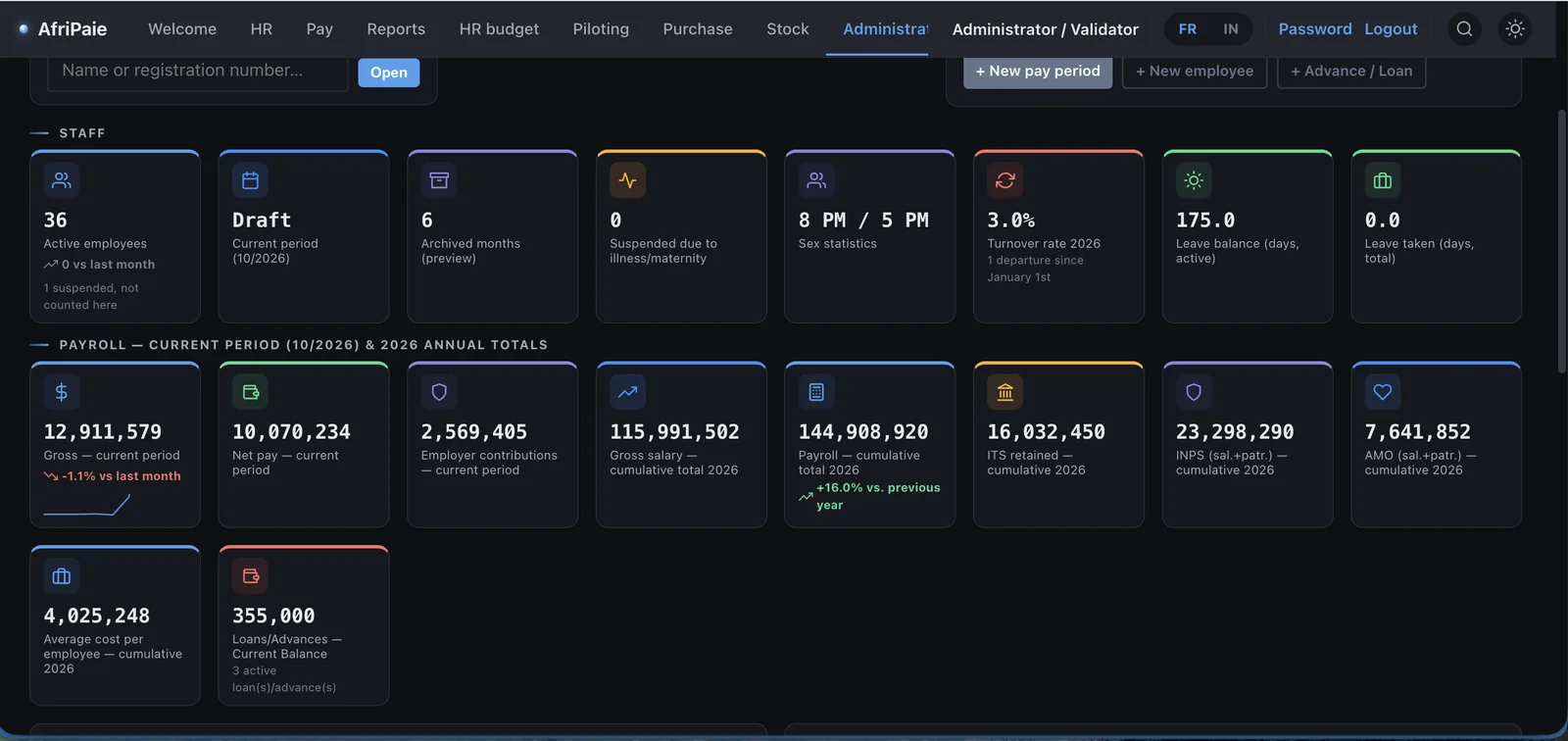Viewport: 1568px width, 741px height.
Task: Click the page vertical scrollbar
Action: pos(1562,241)
